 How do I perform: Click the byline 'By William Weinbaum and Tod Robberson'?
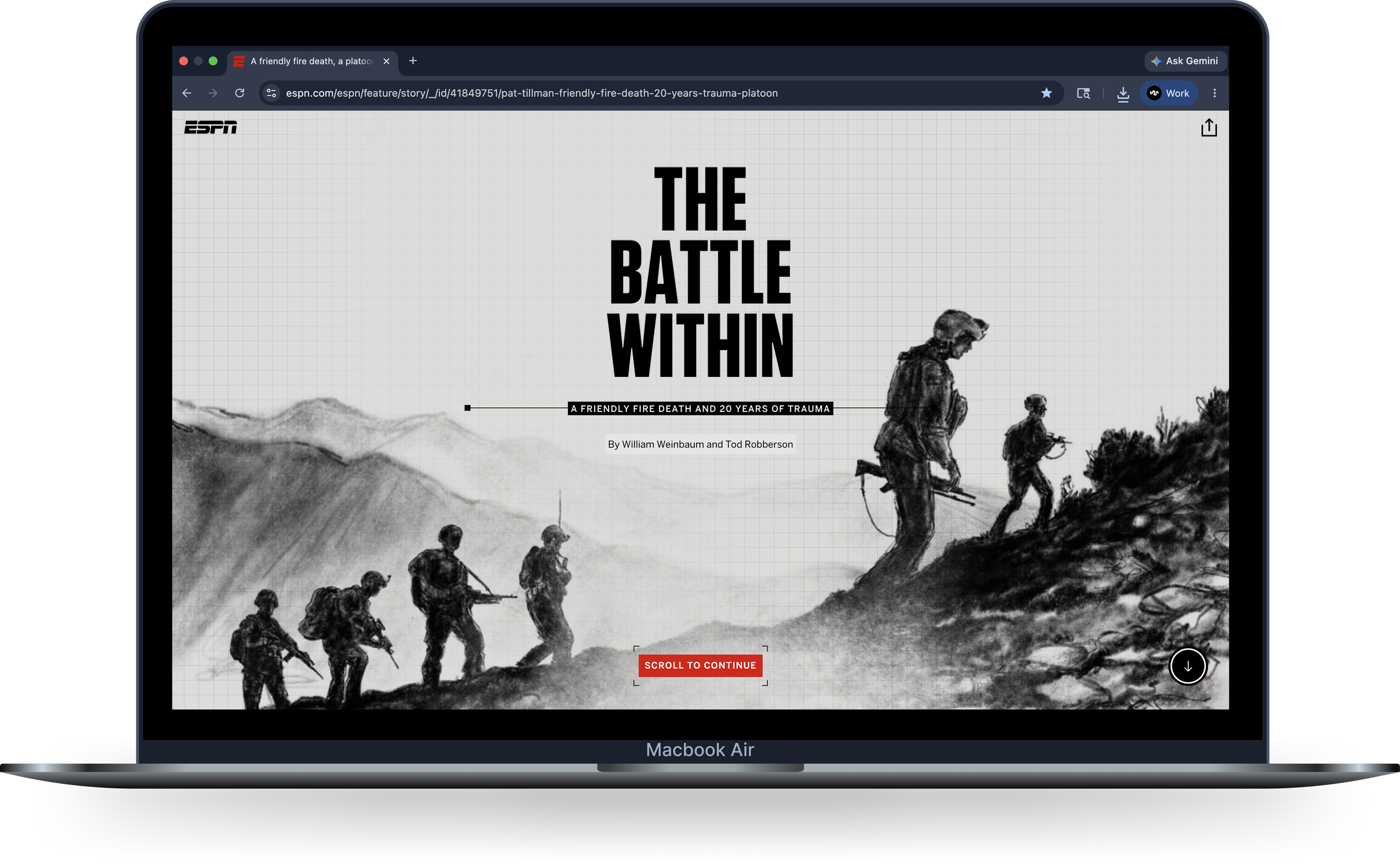[701, 445]
